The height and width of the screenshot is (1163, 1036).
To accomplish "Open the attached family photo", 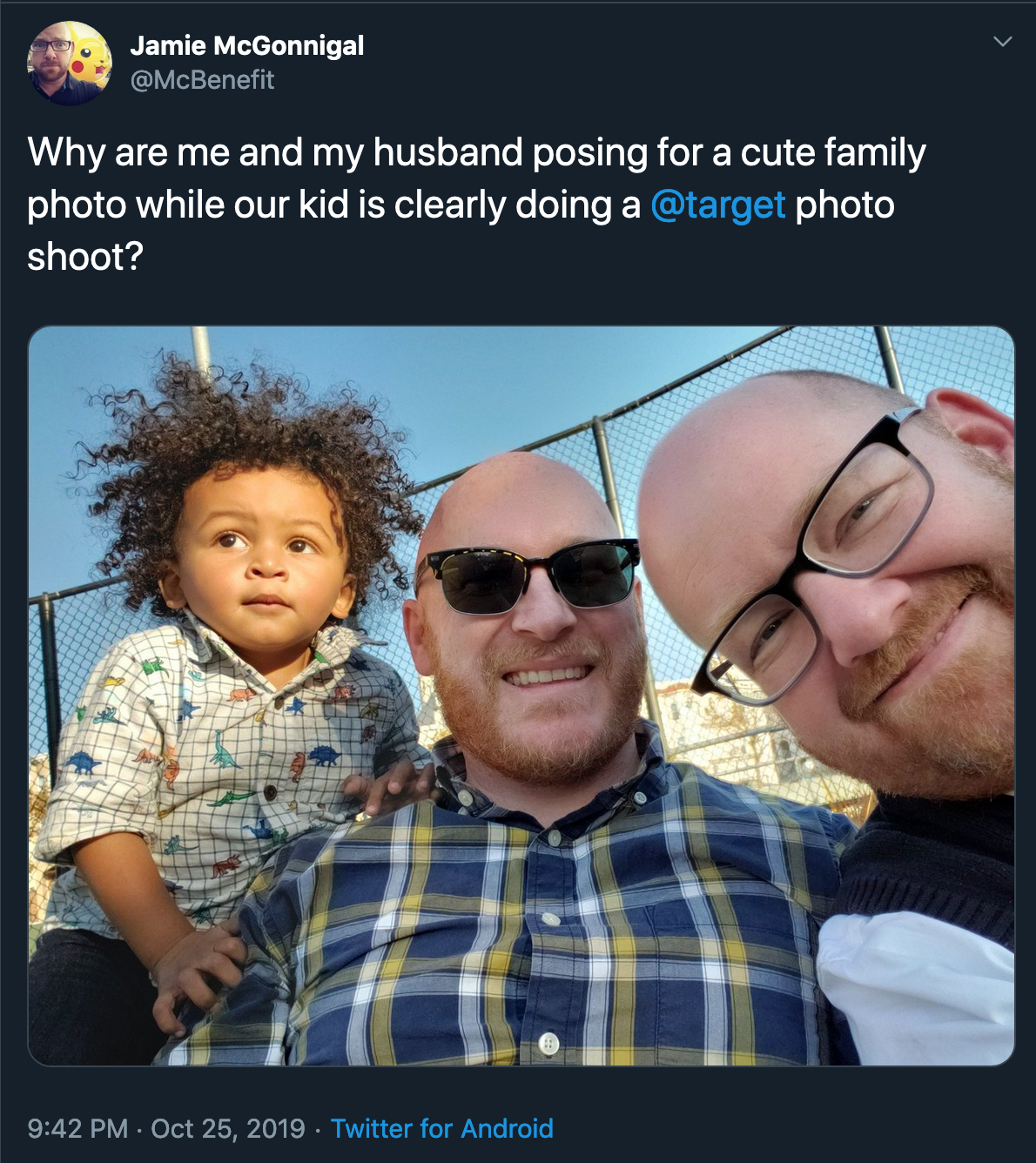I will click(521, 696).
